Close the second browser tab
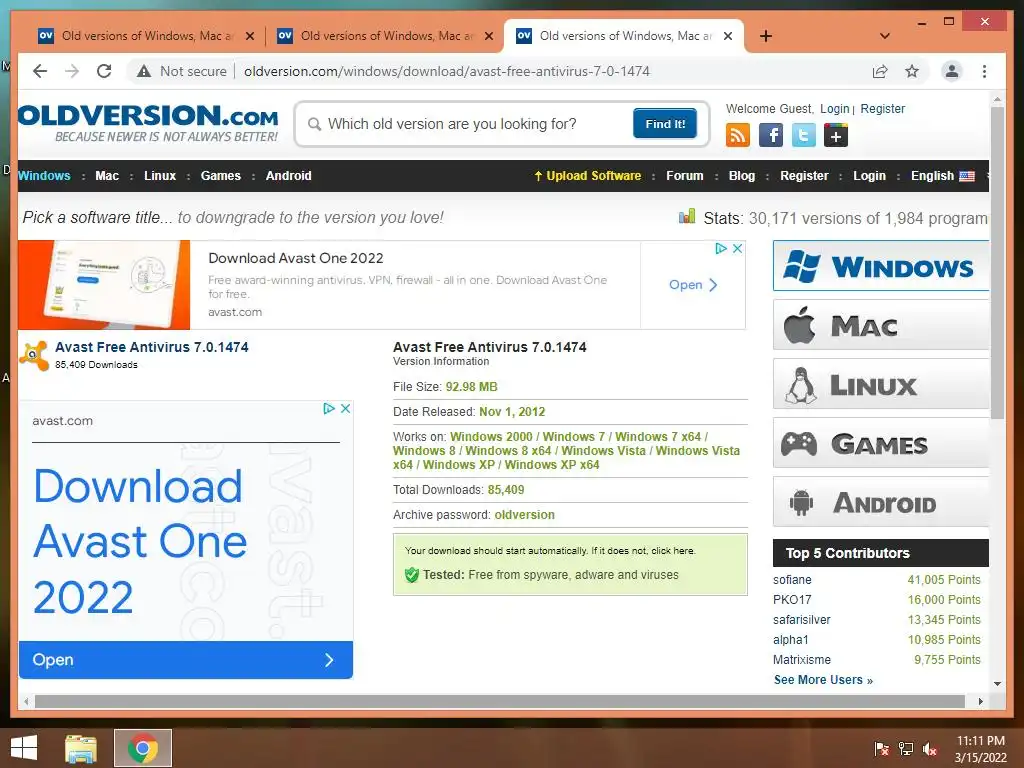This screenshot has height=768, width=1024. (x=489, y=36)
